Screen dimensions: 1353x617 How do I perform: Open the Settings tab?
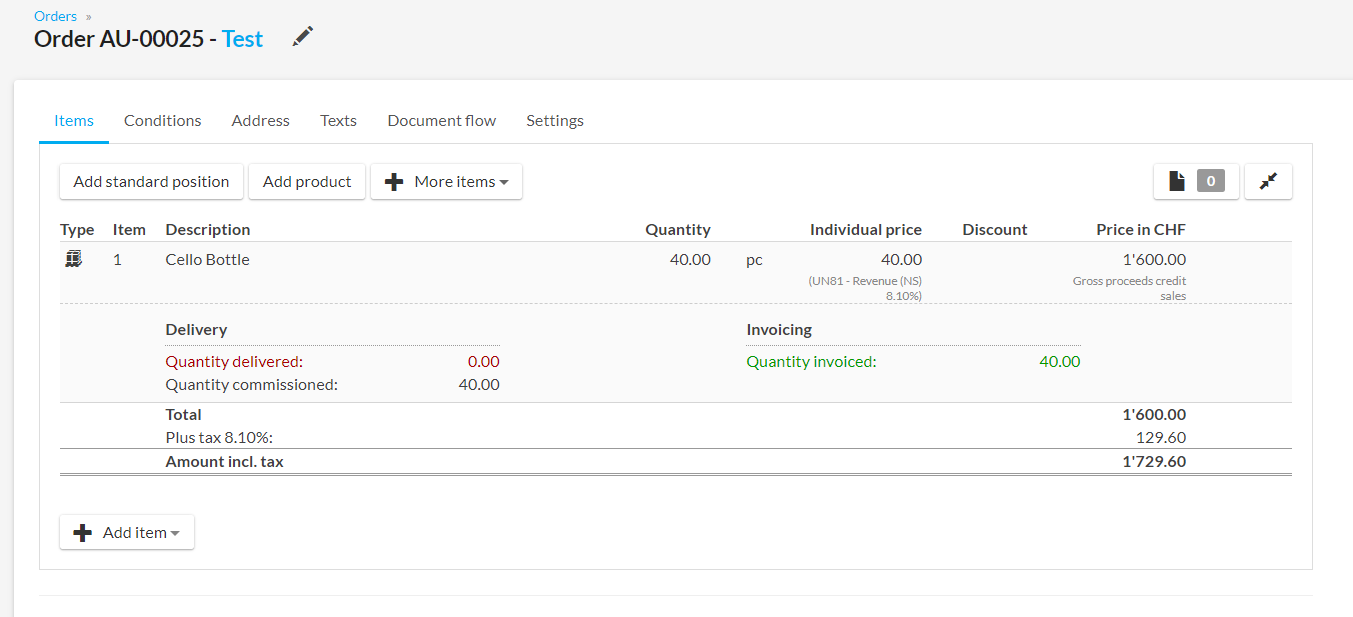[554, 120]
